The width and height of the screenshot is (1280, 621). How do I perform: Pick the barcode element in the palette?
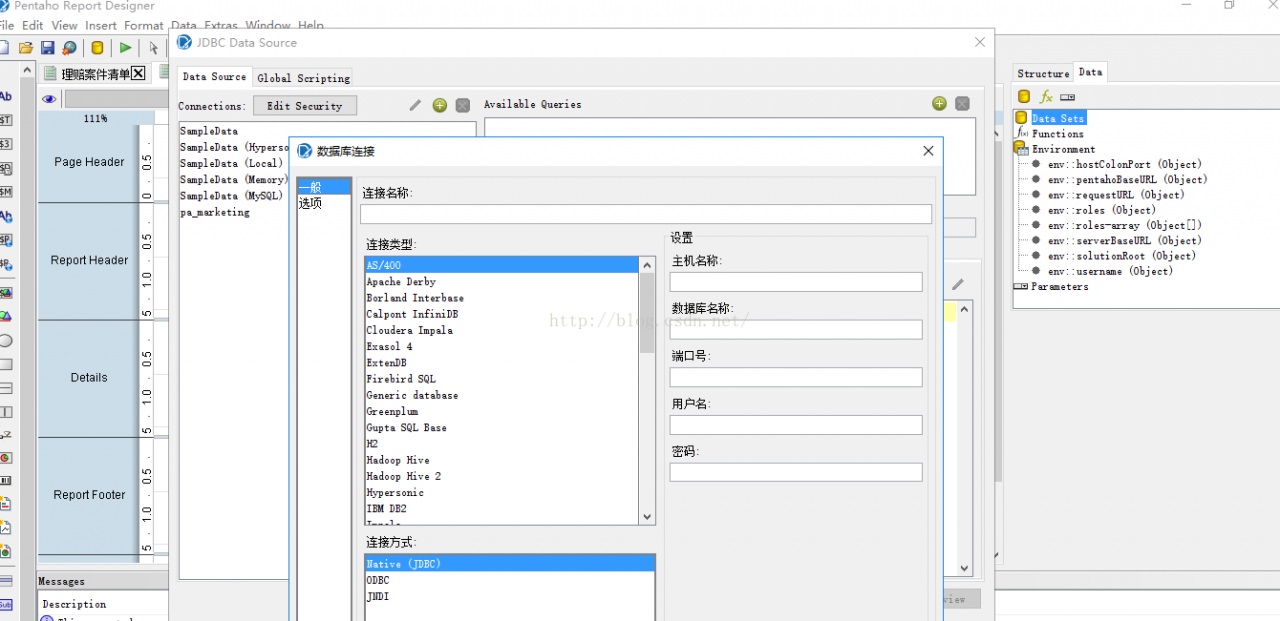[x=6, y=480]
